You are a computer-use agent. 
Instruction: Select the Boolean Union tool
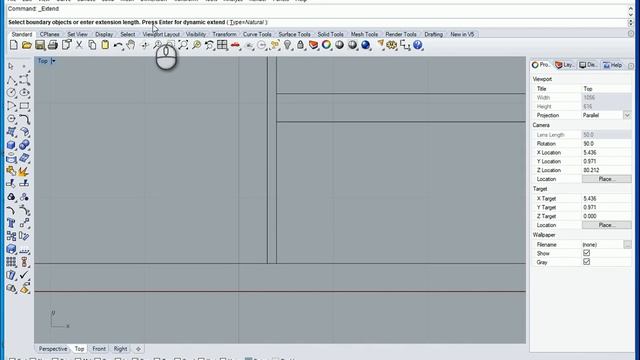(x=24, y=145)
